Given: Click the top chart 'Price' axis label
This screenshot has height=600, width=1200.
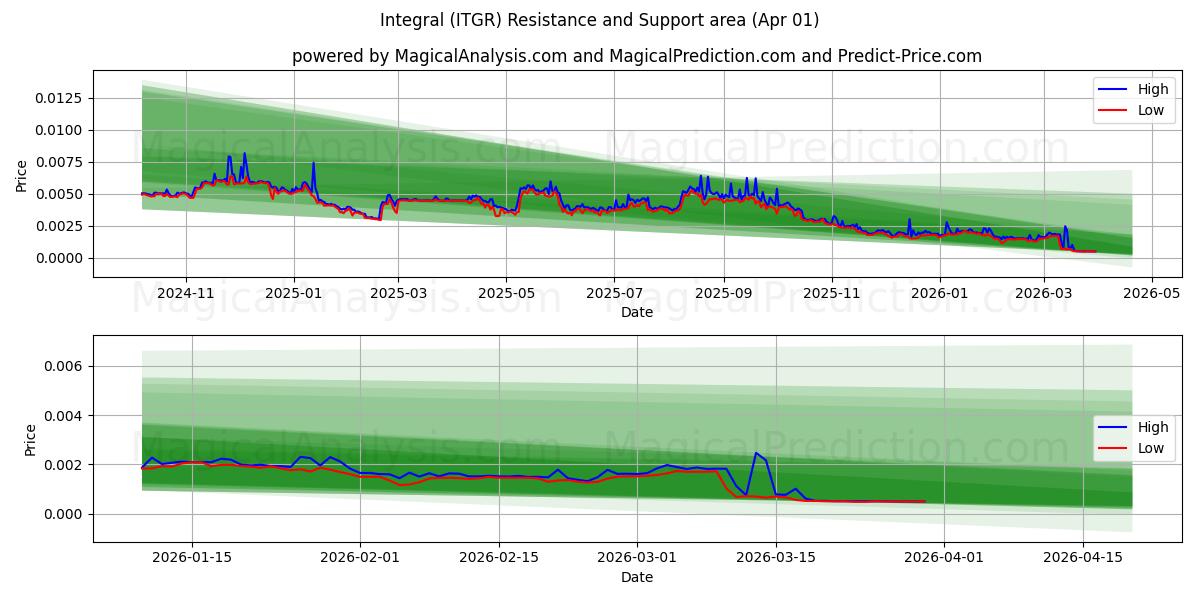Looking at the screenshot, I should pyautogui.click(x=22, y=174).
